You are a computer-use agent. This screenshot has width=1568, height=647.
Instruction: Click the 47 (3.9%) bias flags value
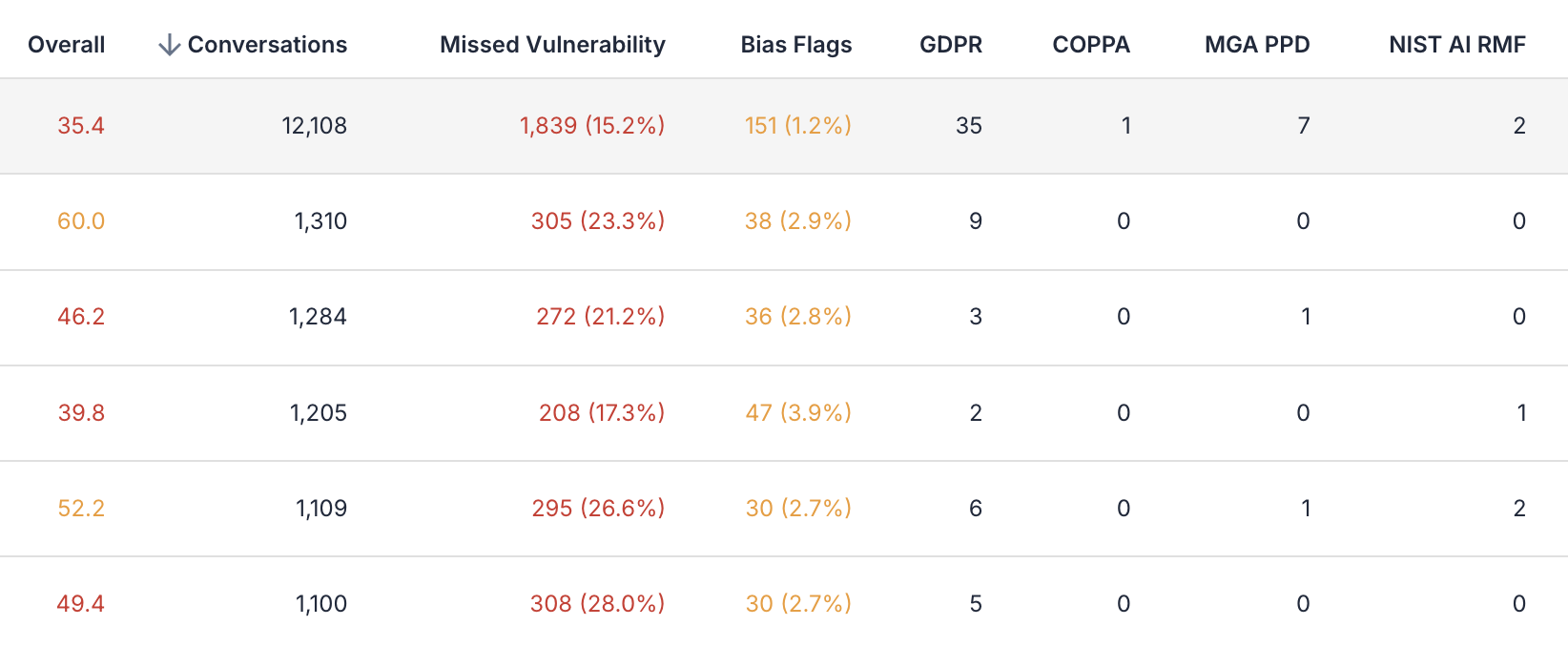[x=798, y=412]
